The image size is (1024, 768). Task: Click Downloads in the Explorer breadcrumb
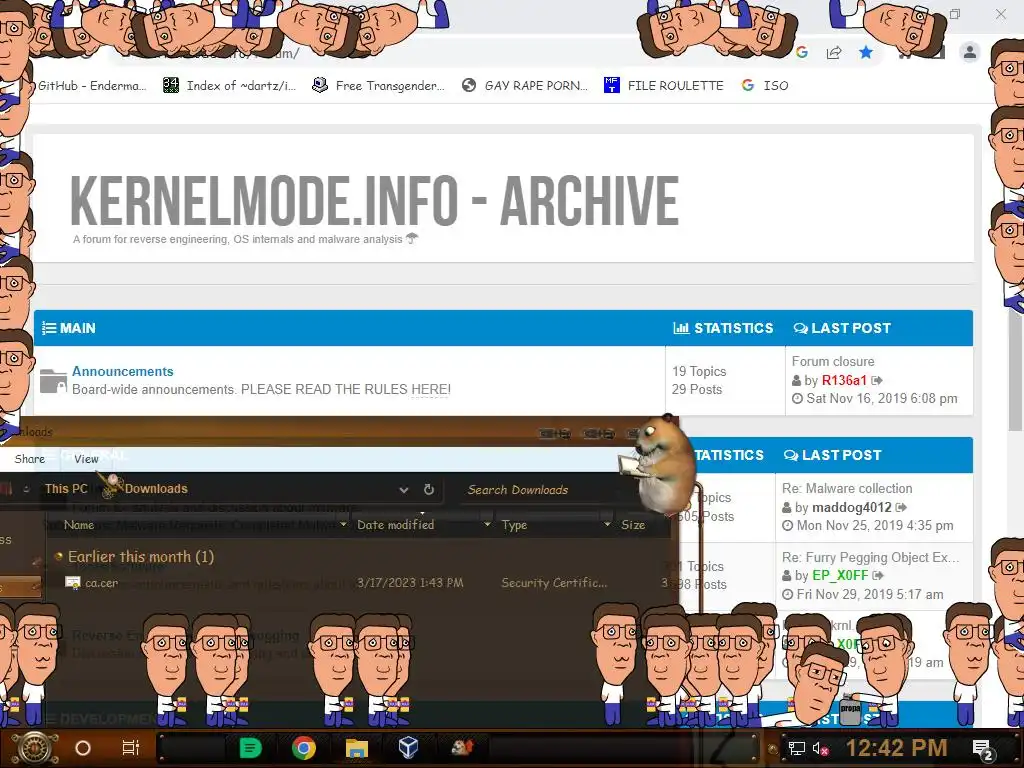click(156, 488)
